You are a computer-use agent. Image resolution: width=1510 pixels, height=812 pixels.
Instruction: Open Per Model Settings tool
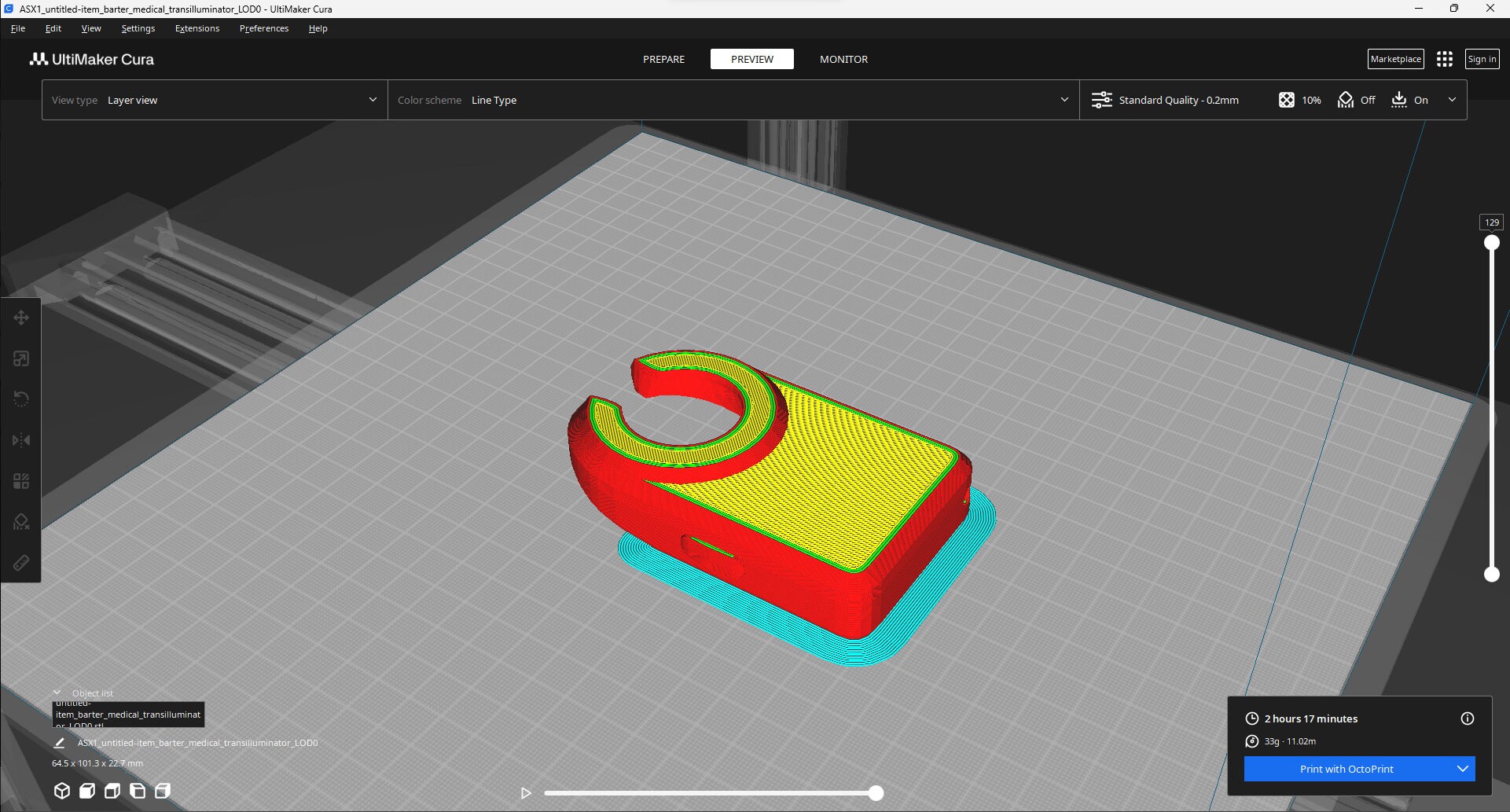[x=21, y=480]
